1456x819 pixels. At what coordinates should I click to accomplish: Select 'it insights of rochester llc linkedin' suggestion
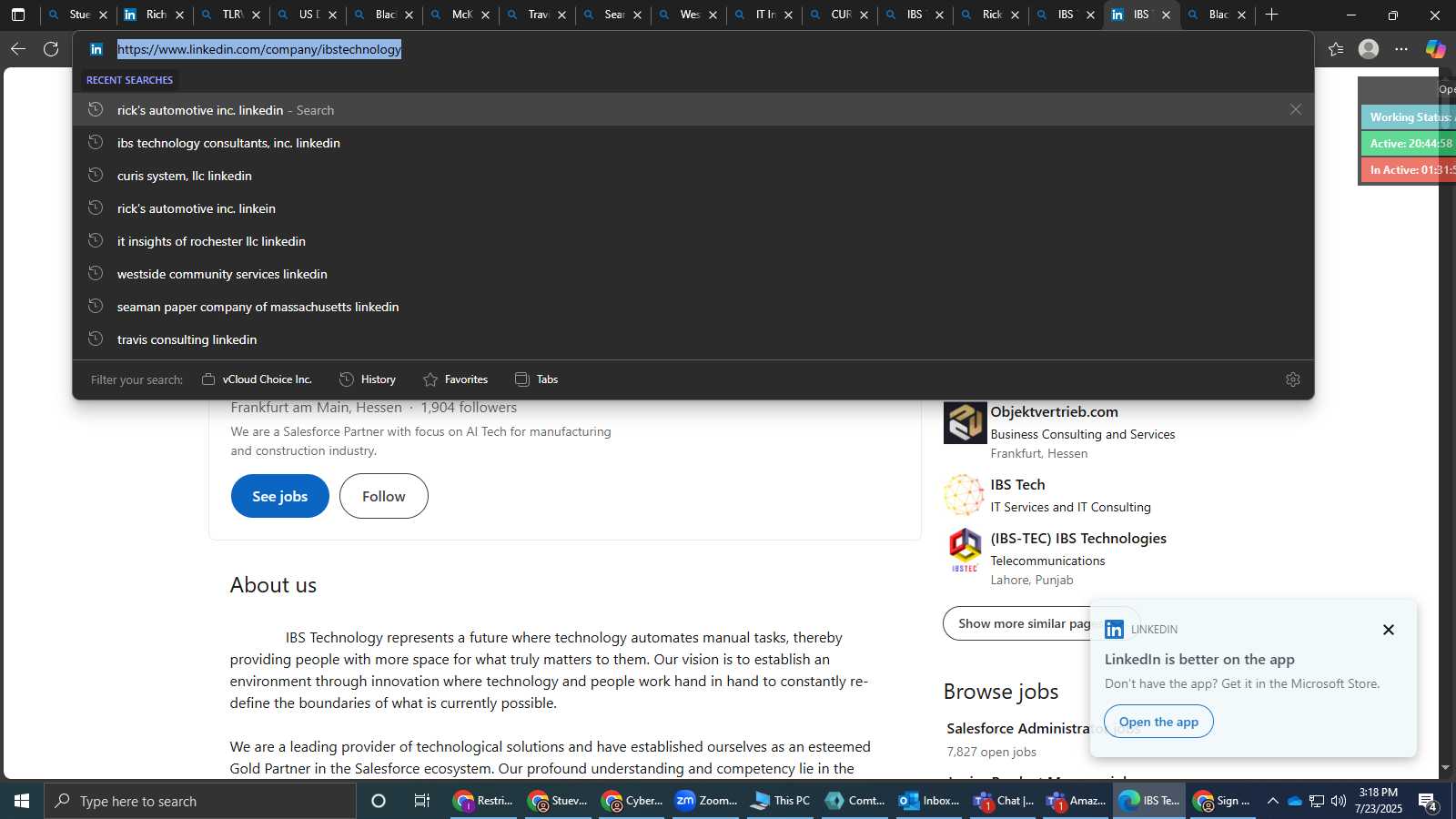click(693, 240)
